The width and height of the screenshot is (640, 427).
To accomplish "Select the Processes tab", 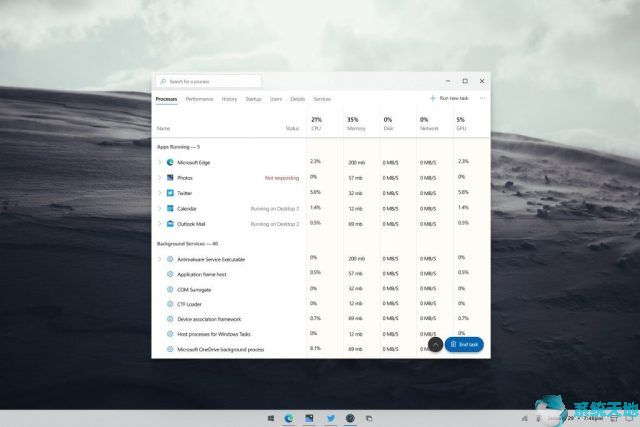I will (167, 99).
